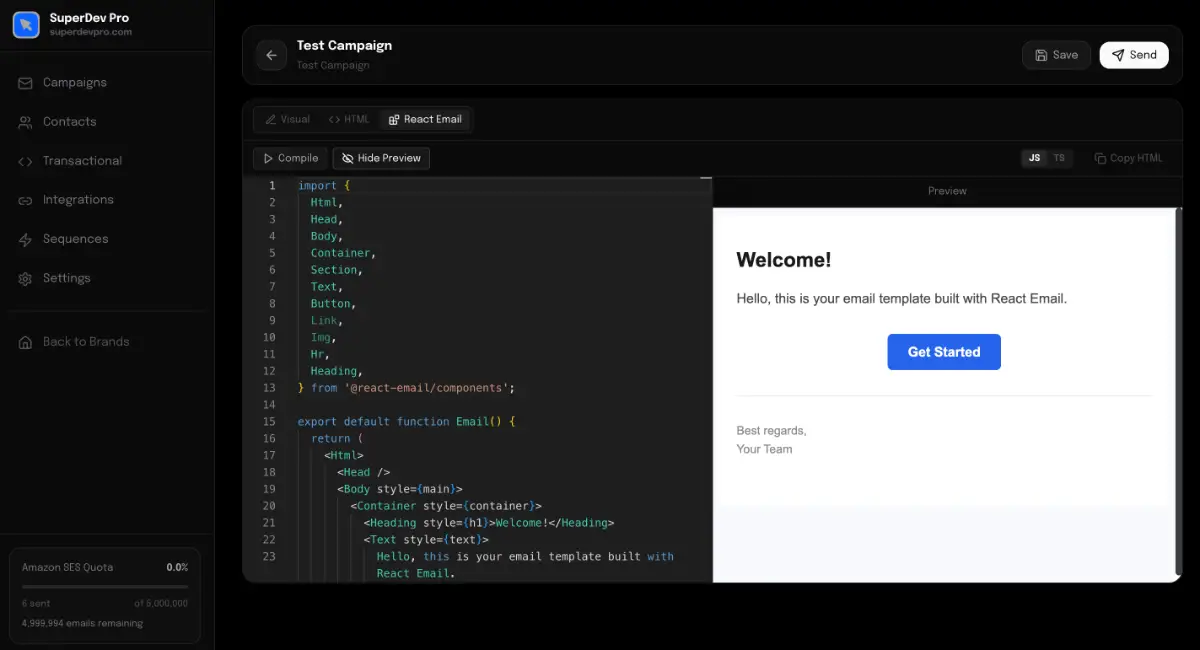Switch code language to TS
The height and width of the screenshot is (650, 1200).
pos(1059,158)
